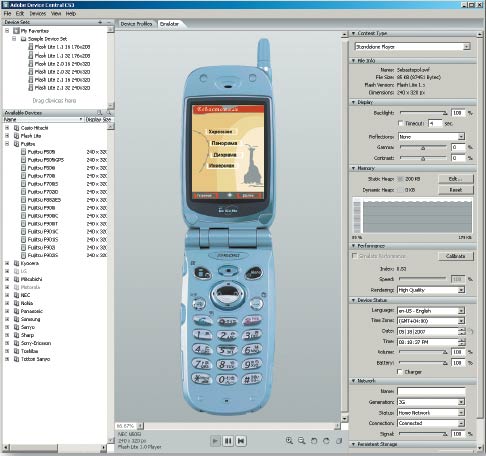Image resolution: width=486 pixels, height=456 pixels.
Task: Rotate the device counterclockwise
Action: pyautogui.click(x=314, y=441)
